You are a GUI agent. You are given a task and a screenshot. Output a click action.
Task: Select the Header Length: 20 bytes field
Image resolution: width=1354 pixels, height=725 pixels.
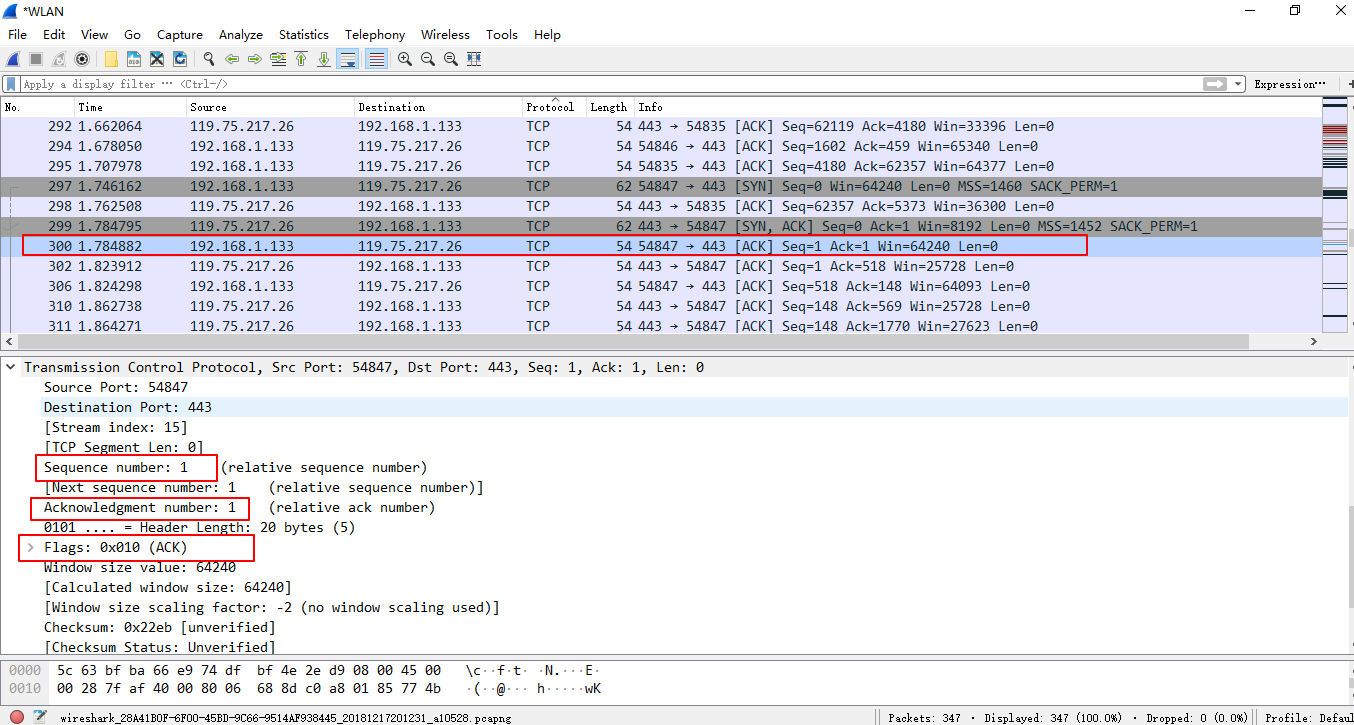[x=199, y=527]
